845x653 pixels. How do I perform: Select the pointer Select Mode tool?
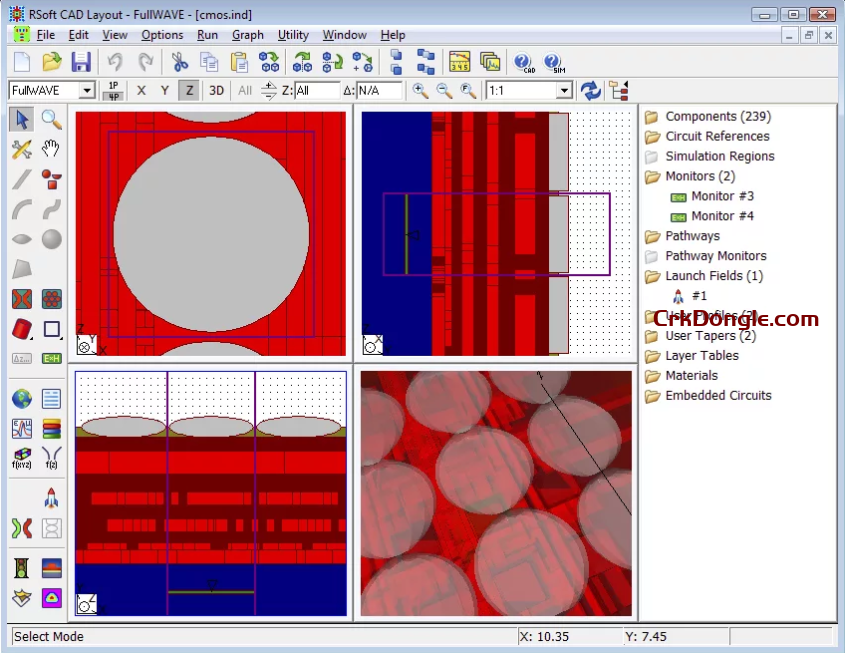click(x=22, y=119)
